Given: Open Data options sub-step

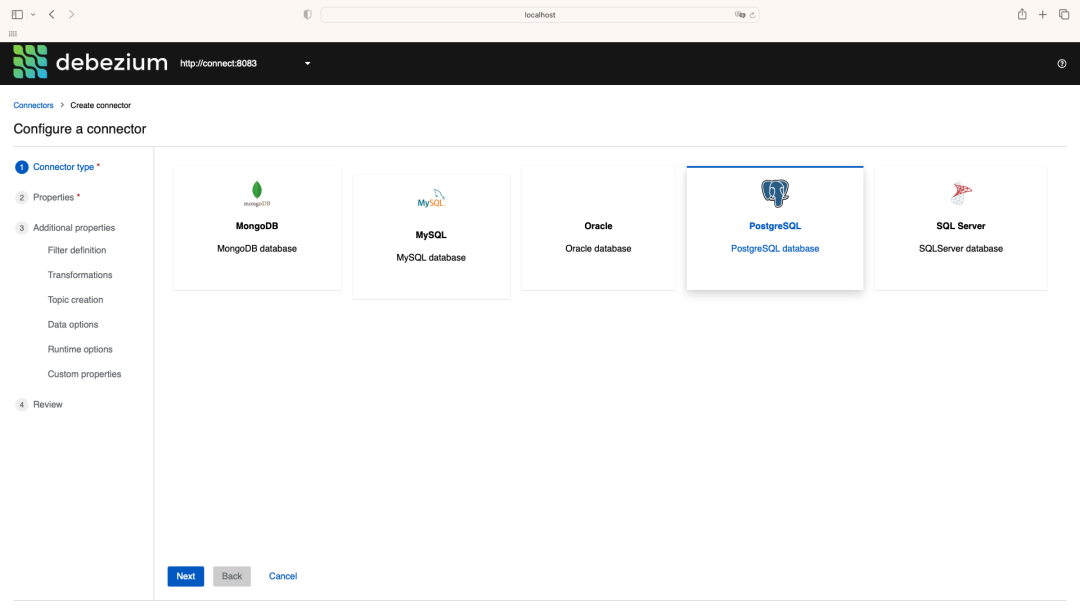Looking at the screenshot, I should point(72,325).
